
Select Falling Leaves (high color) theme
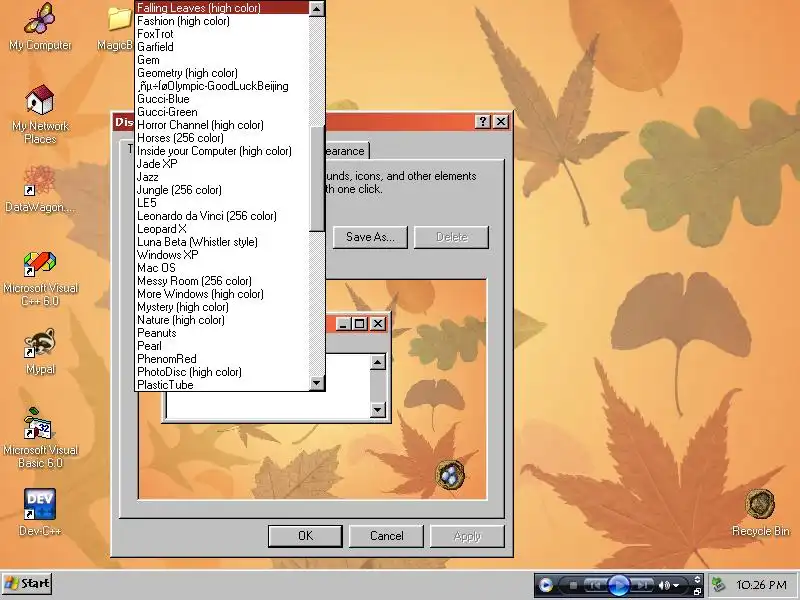[x=222, y=8]
